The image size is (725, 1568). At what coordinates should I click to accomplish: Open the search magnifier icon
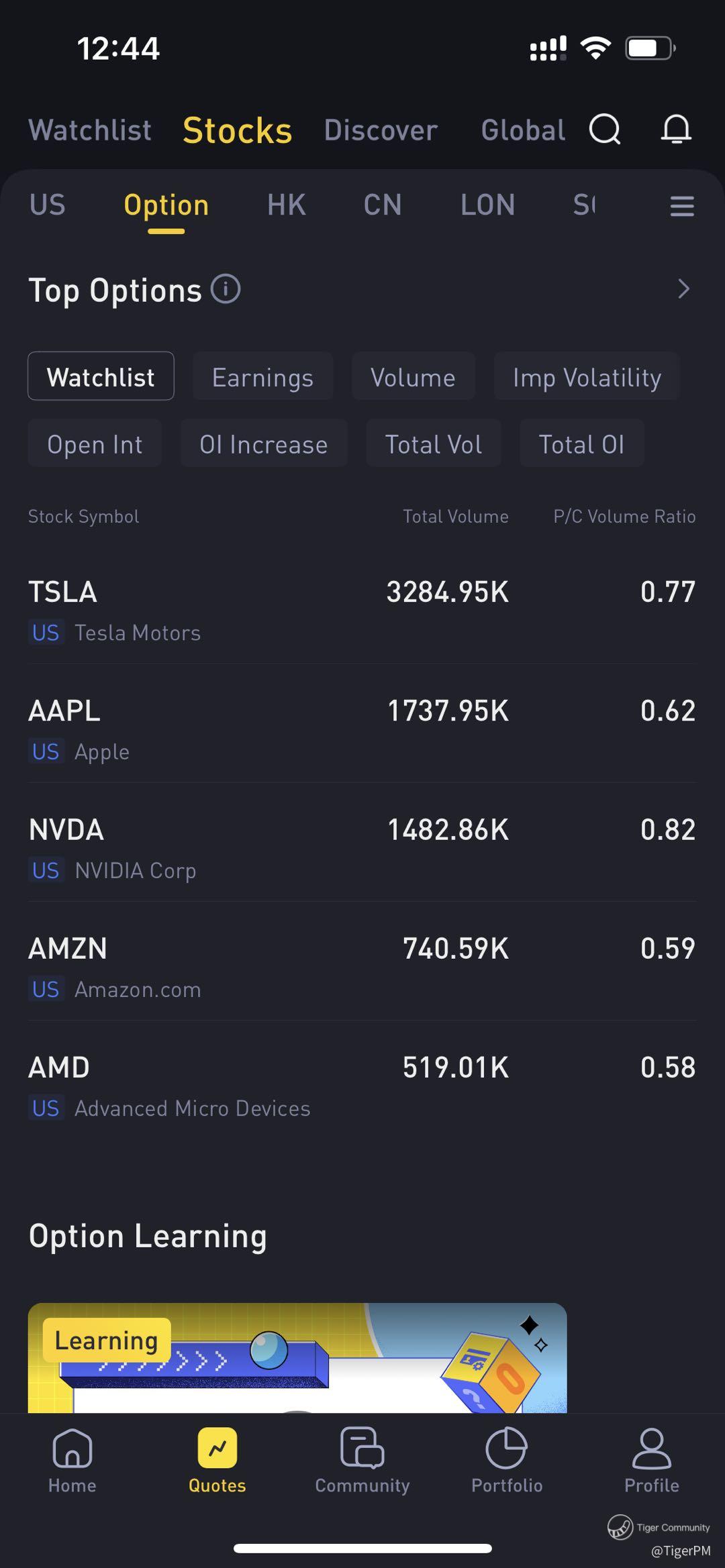coord(605,129)
